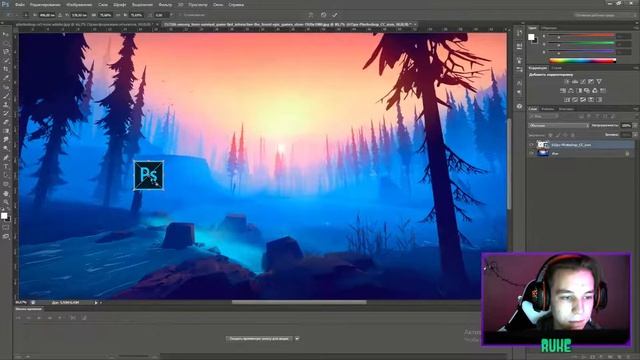Select the Eraser tool
The image size is (640, 360).
tap(5, 122)
